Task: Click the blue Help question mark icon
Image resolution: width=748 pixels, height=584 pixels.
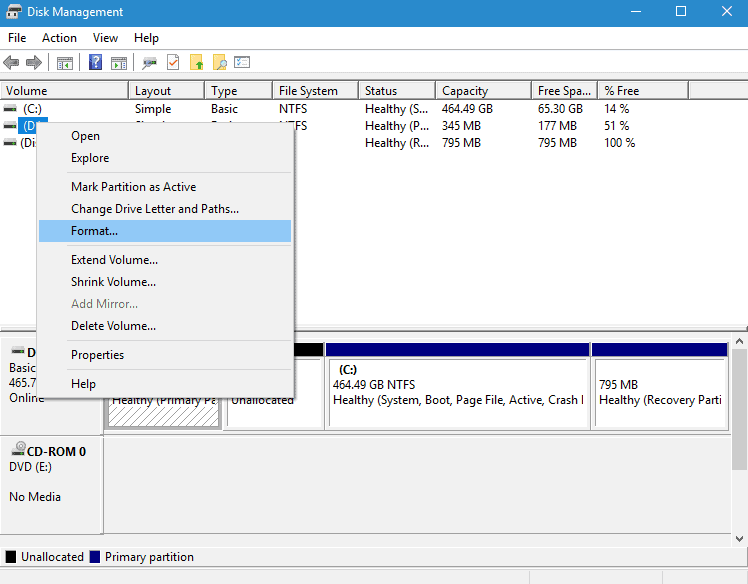Action: [96, 63]
